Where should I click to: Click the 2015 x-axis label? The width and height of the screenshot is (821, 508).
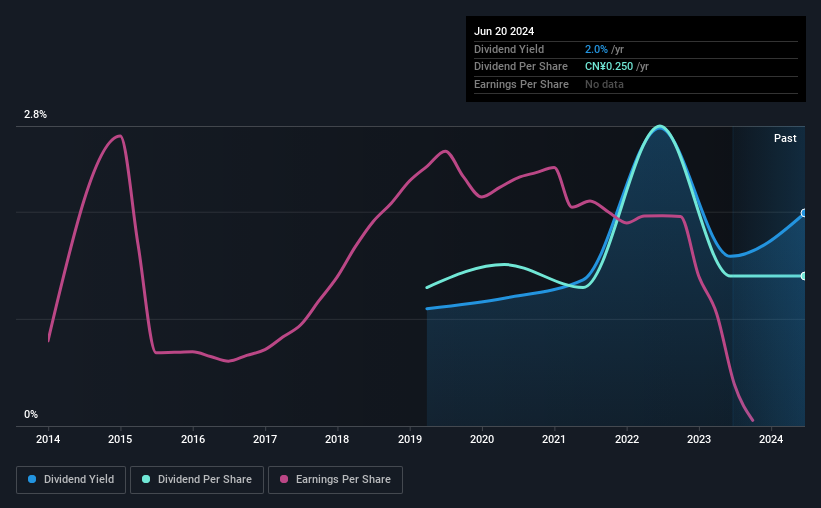pos(120,439)
